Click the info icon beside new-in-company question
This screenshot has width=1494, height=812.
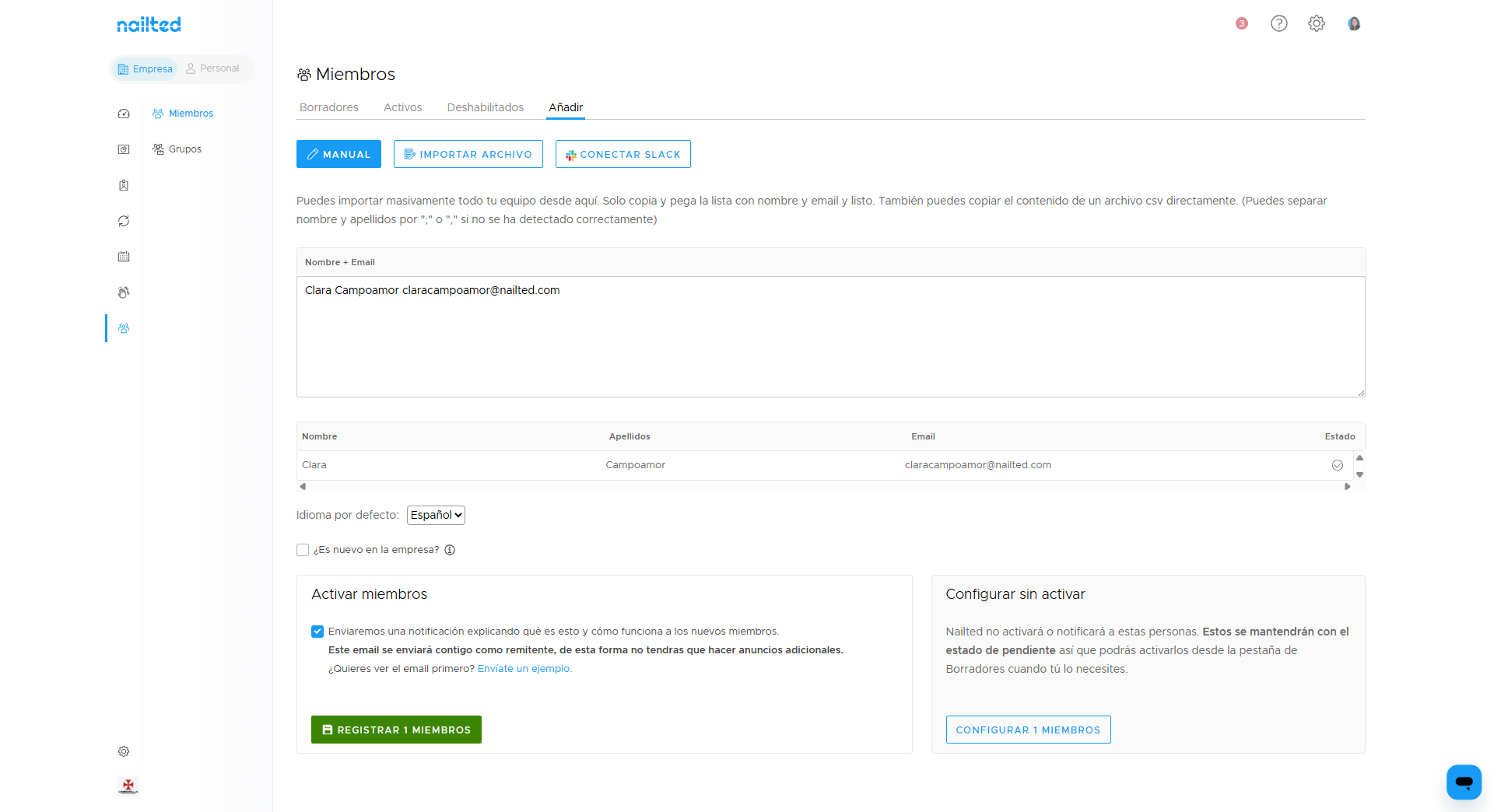click(450, 550)
